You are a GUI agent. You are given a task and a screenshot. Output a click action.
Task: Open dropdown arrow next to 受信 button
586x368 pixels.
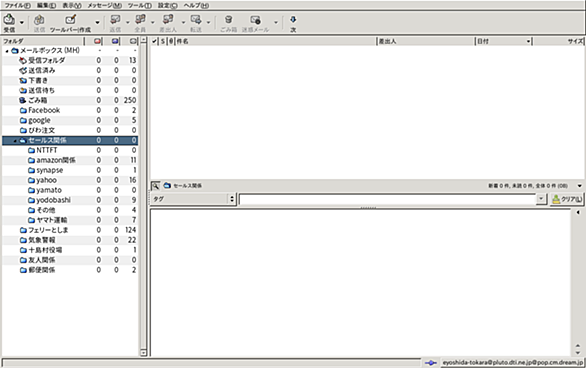22,22
